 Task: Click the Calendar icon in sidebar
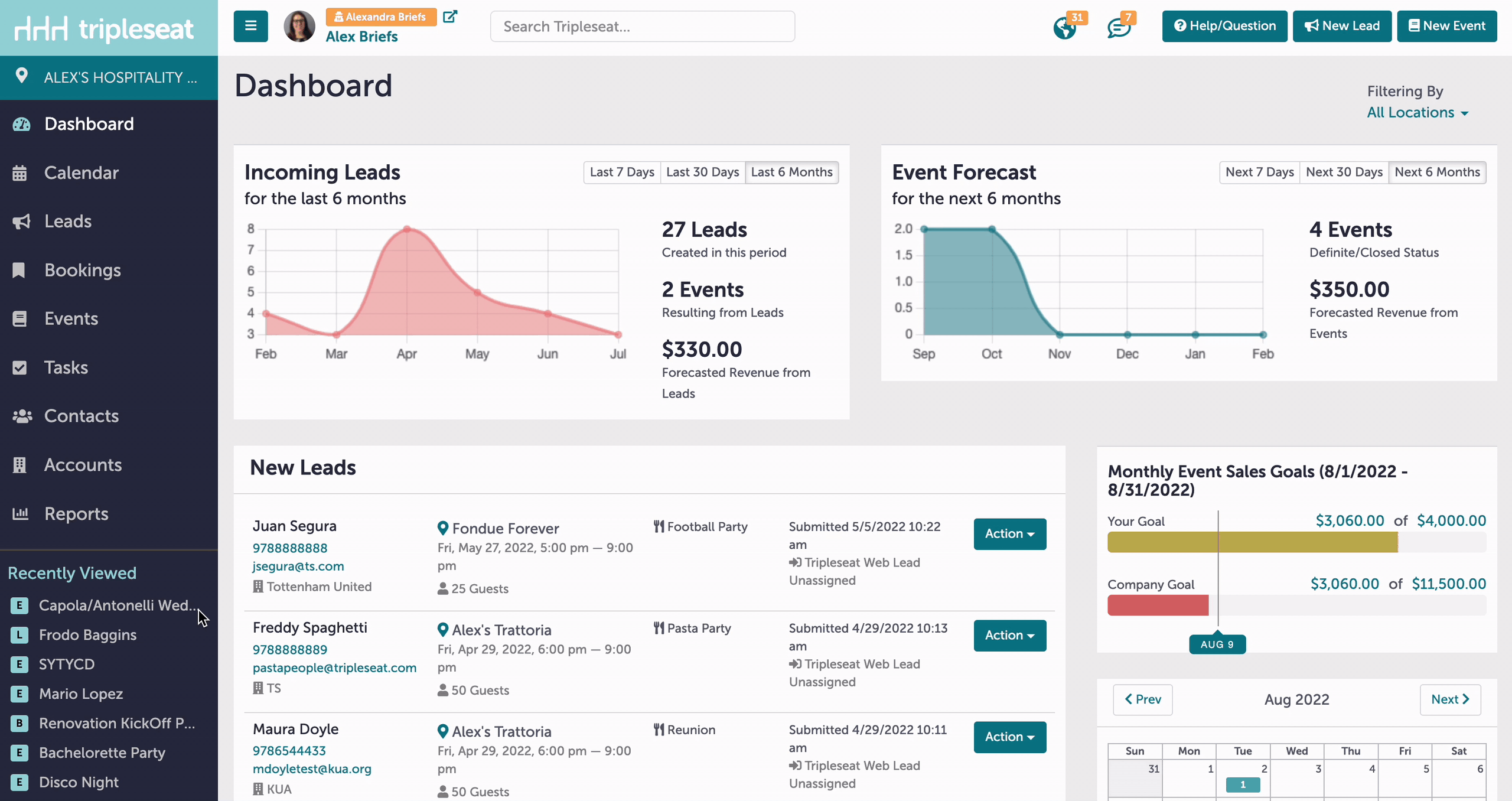click(19, 173)
